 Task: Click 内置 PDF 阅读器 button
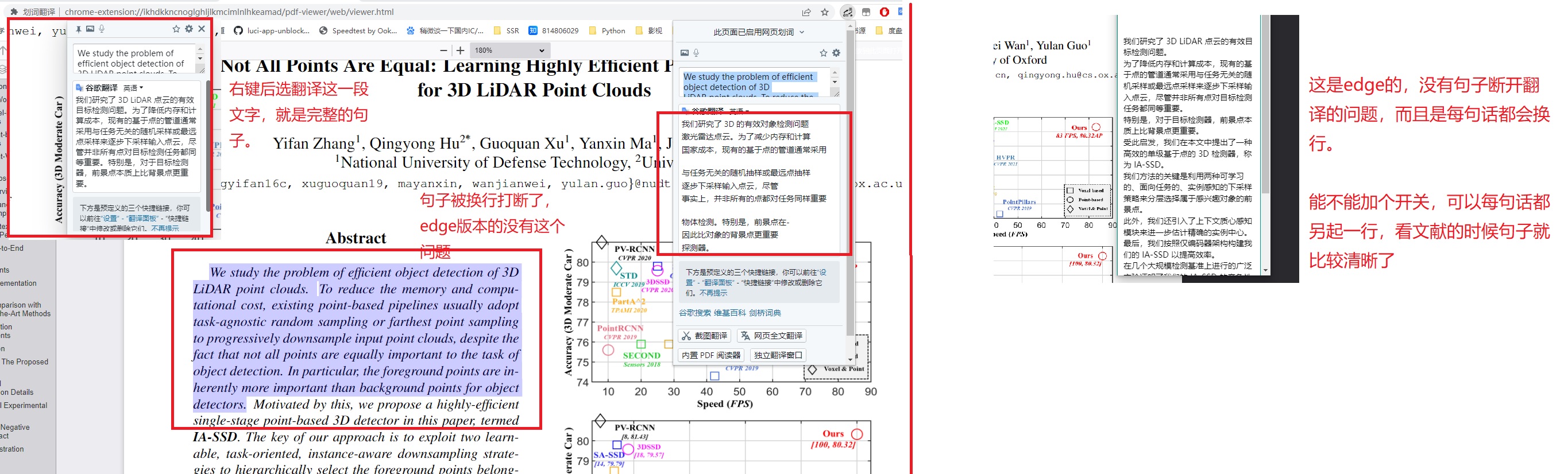point(711,355)
